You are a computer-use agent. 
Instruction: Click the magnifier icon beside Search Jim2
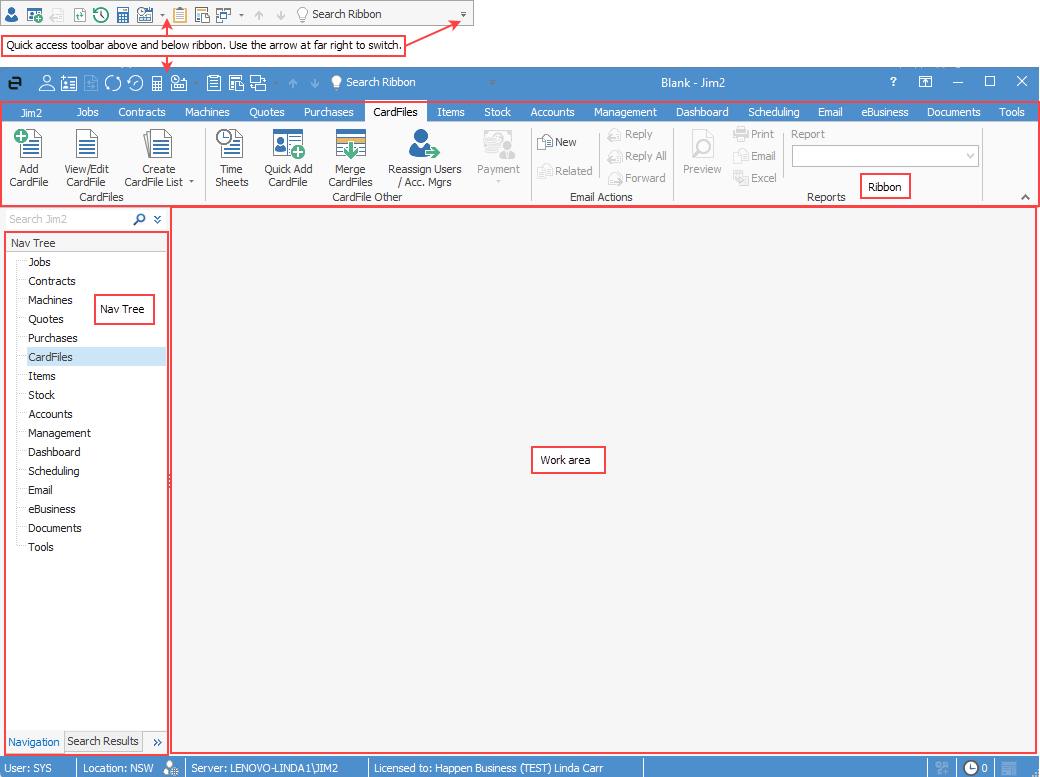tap(139, 219)
